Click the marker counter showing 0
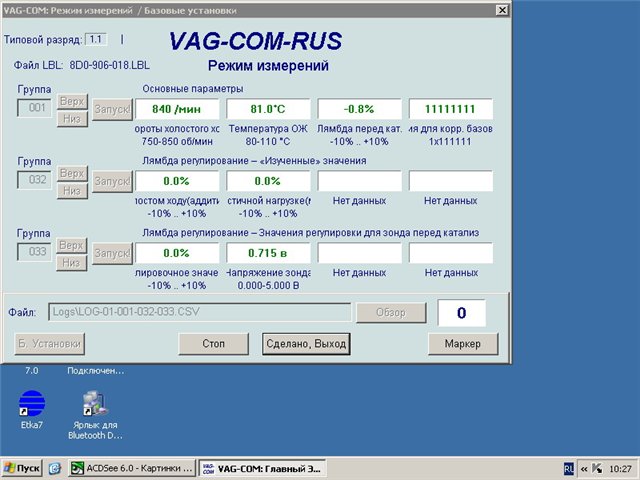Viewport: 640px width, 480px height. click(462, 313)
